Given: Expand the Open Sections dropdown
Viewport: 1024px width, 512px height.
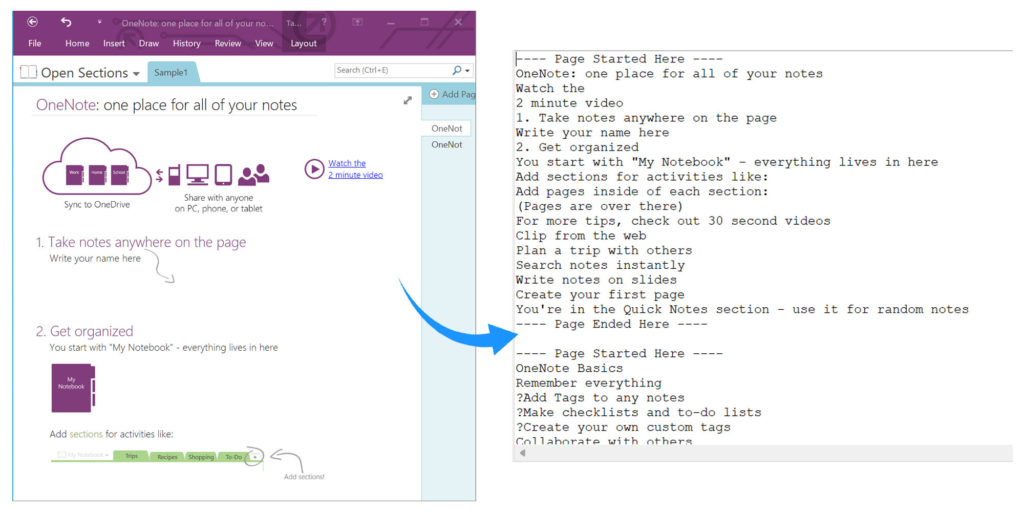Looking at the screenshot, I should [x=136, y=73].
